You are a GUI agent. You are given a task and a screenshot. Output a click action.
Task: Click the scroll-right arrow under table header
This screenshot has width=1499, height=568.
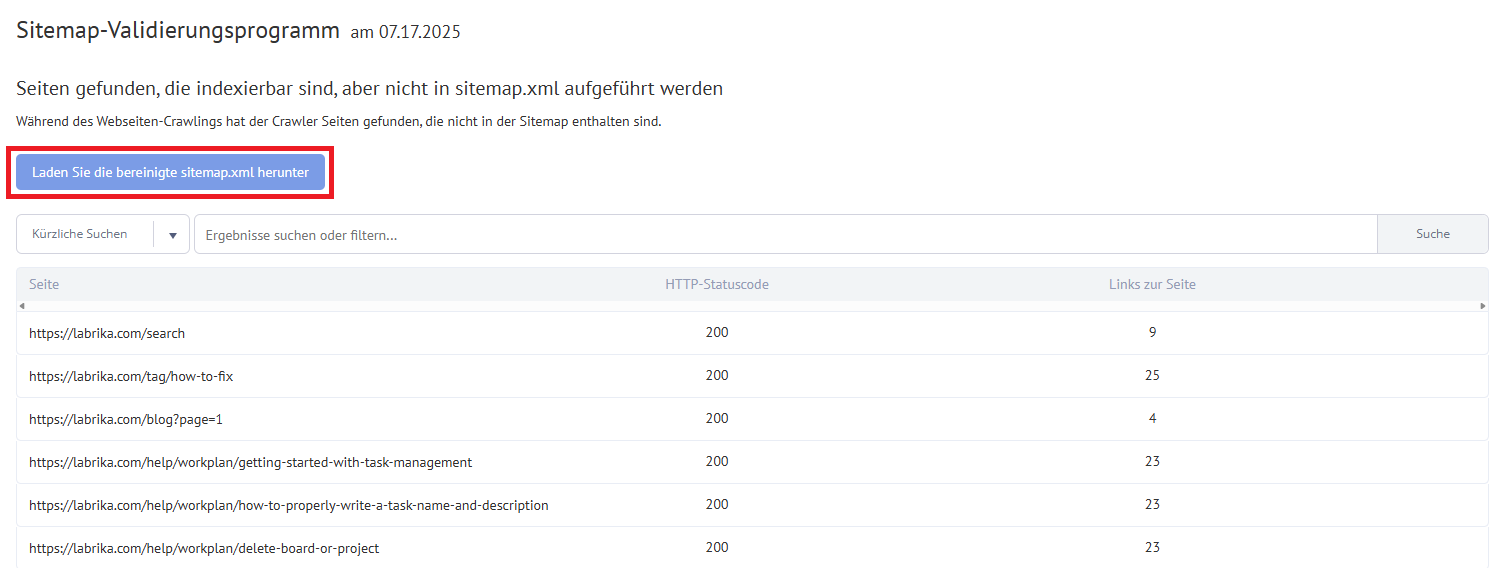(x=1483, y=306)
